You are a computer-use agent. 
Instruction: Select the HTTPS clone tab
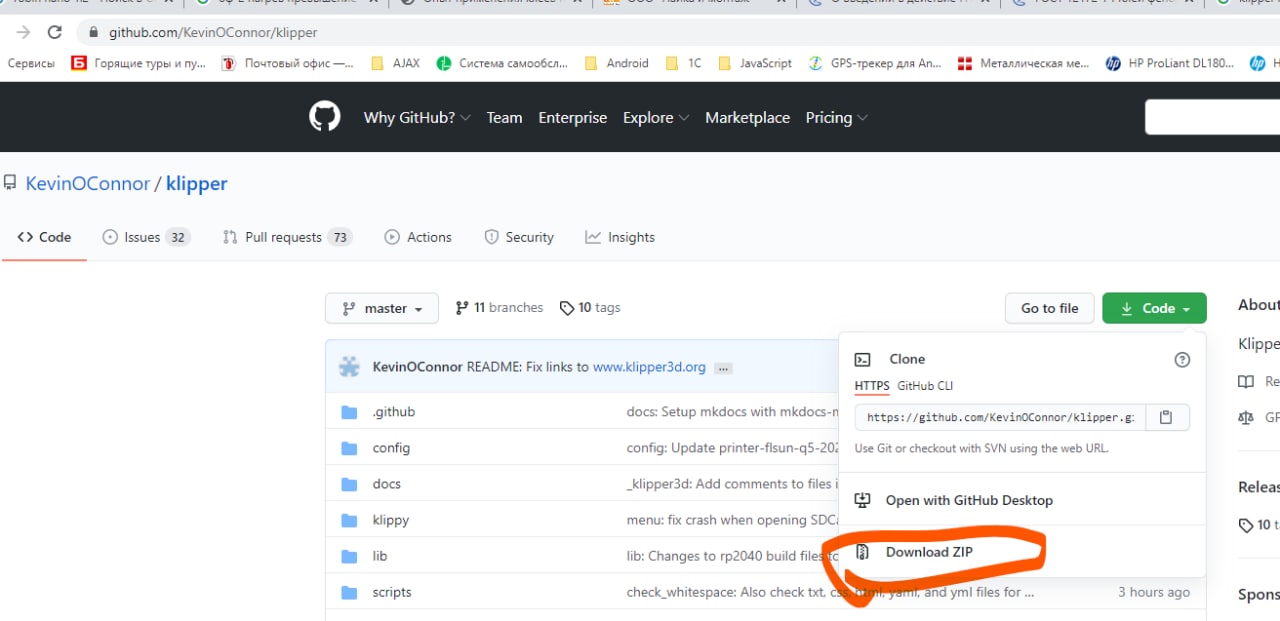(x=872, y=386)
